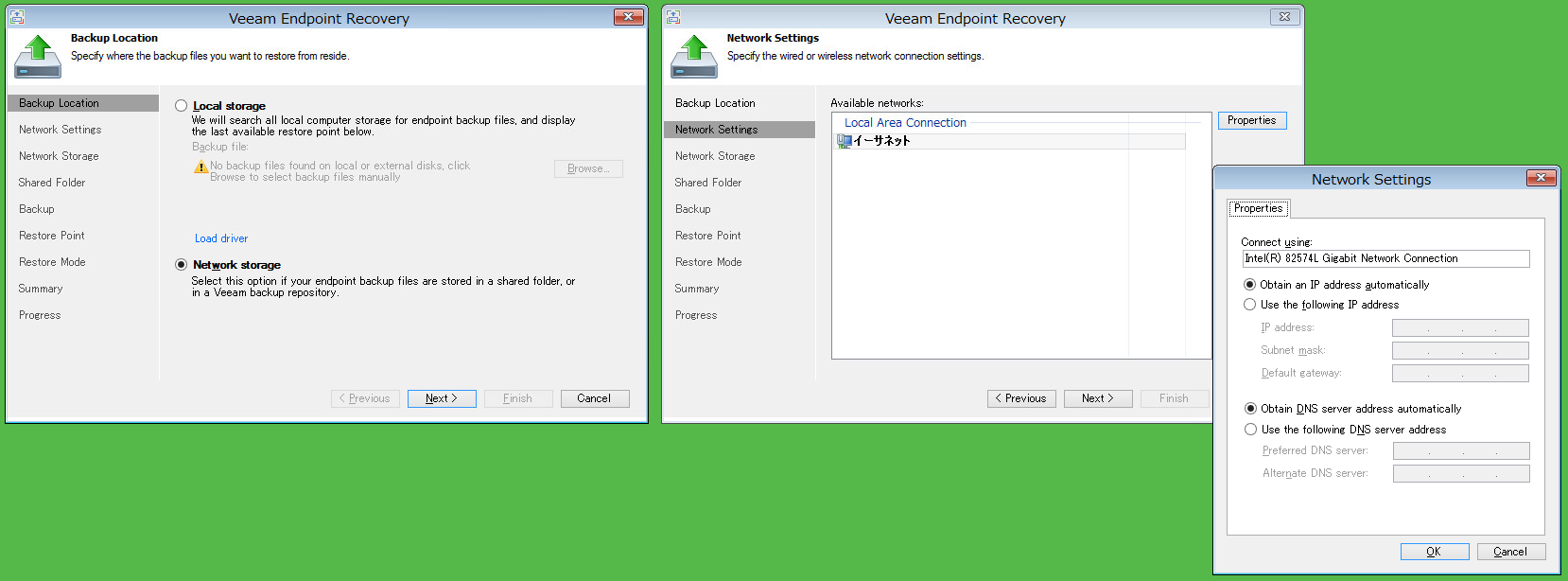
Task: Click Previous in the Network Settings wizard
Action: 1021,398
